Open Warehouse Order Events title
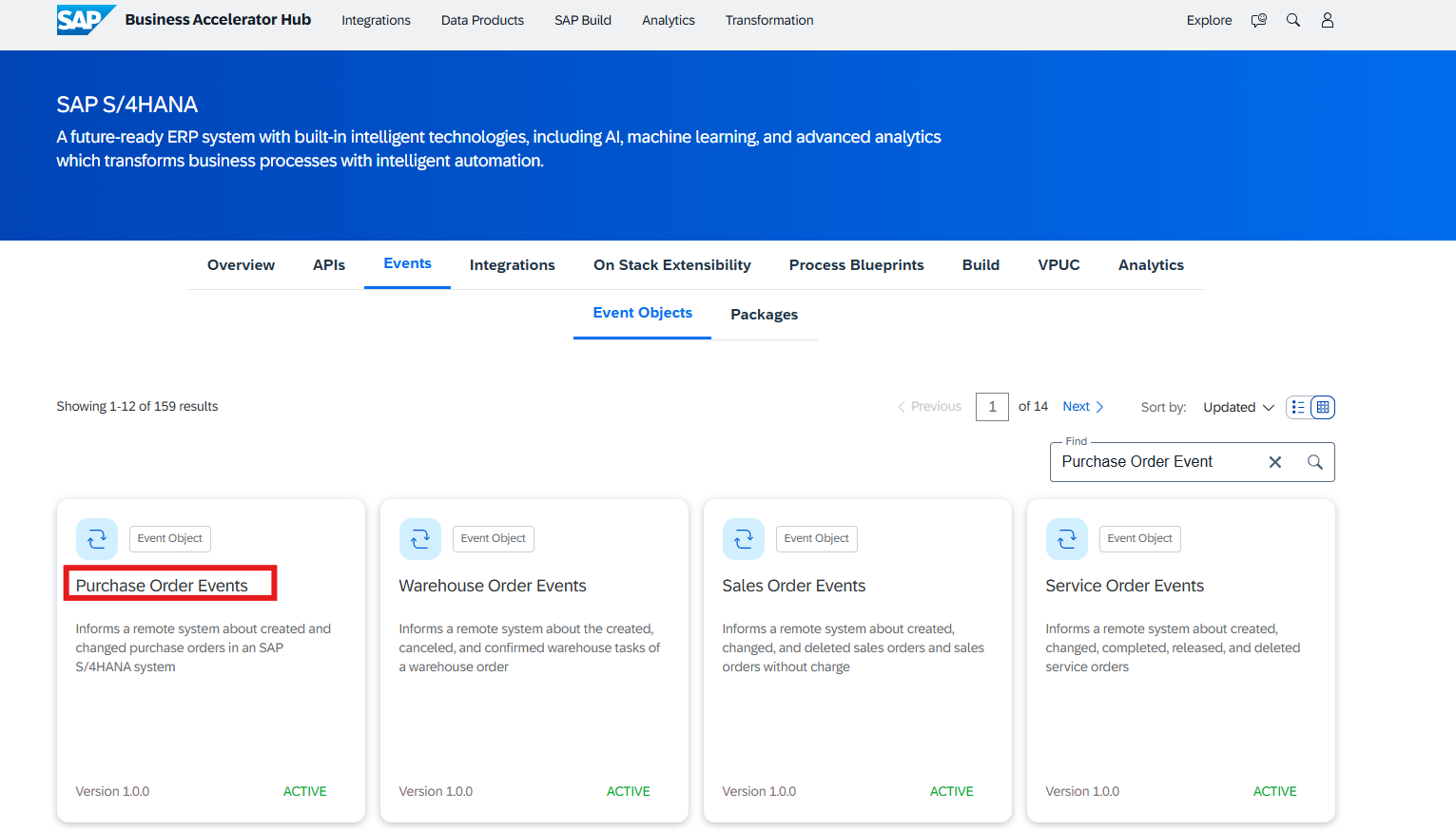Viewport: 1456px width, 831px height. tap(493, 586)
